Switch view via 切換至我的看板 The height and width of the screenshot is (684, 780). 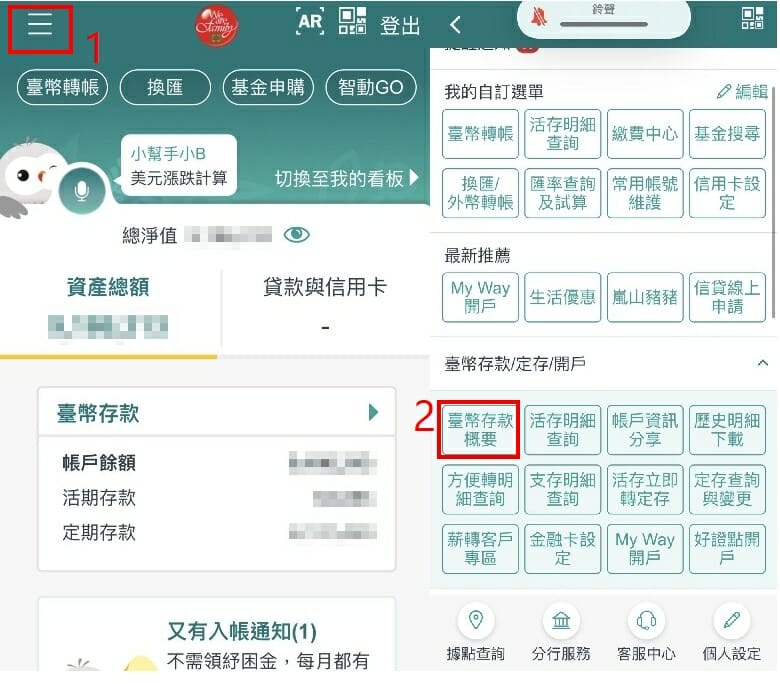[347, 179]
